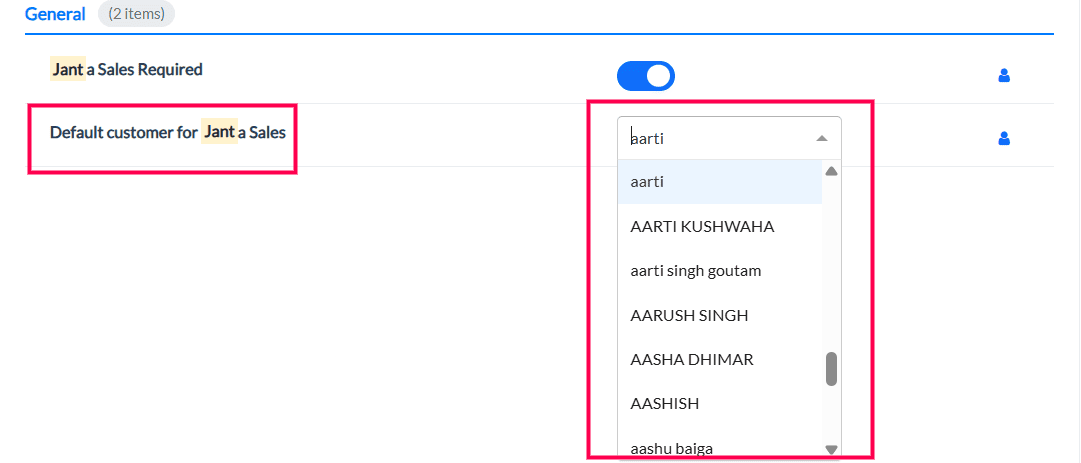This screenshot has height=463, width=1081.
Task: Click Default customer for Janta Sales label
Action: point(168,131)
